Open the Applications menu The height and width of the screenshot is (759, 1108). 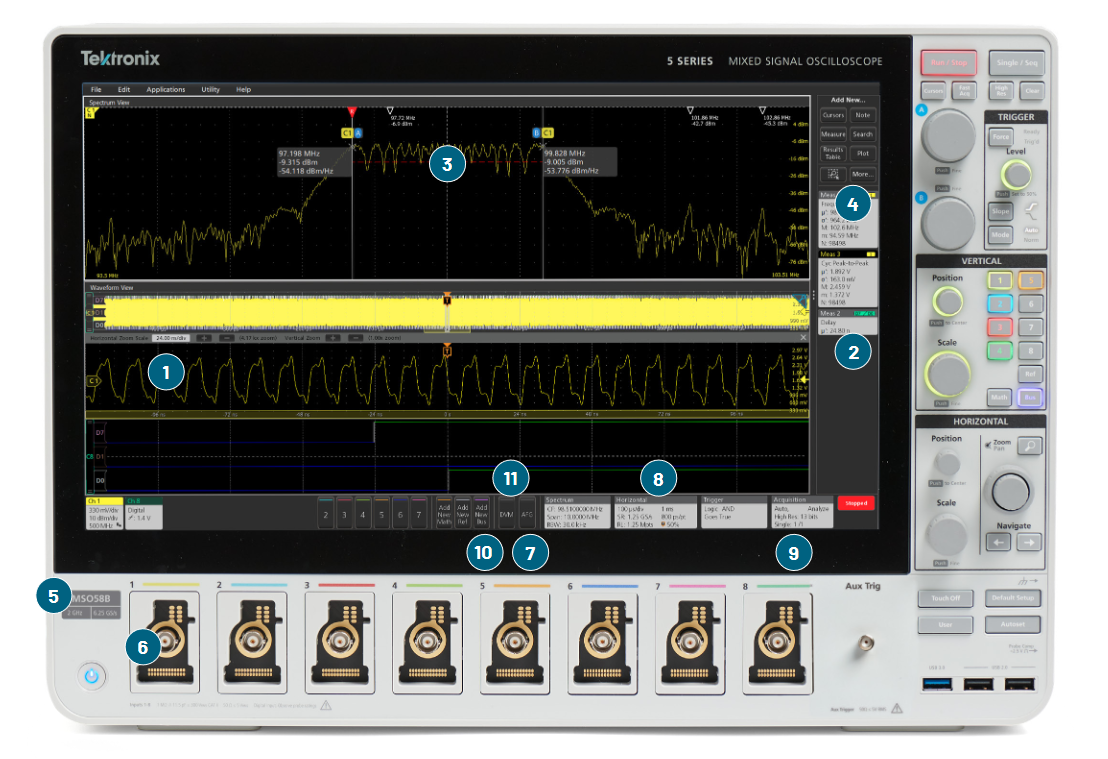pos(165,89)
